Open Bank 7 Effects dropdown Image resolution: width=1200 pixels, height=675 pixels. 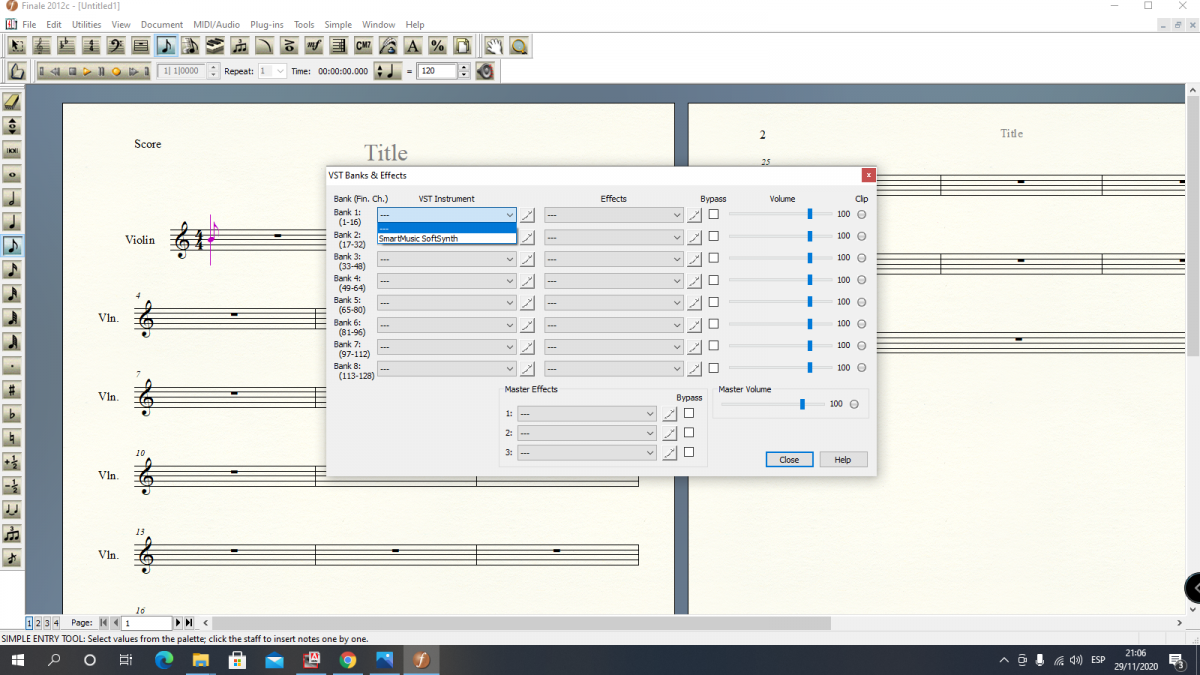614,347
